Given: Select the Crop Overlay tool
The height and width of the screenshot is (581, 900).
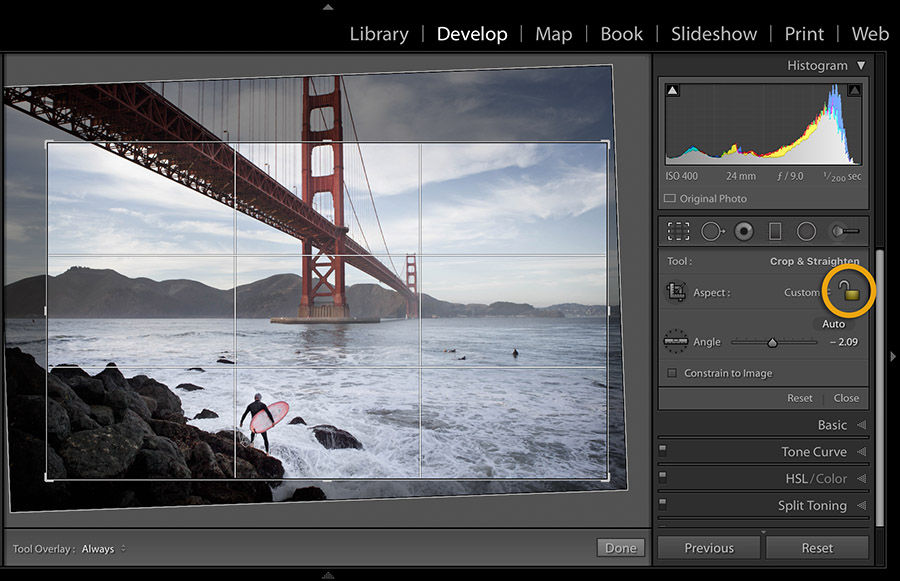Looking at the screenshot, I should [677, 231].
